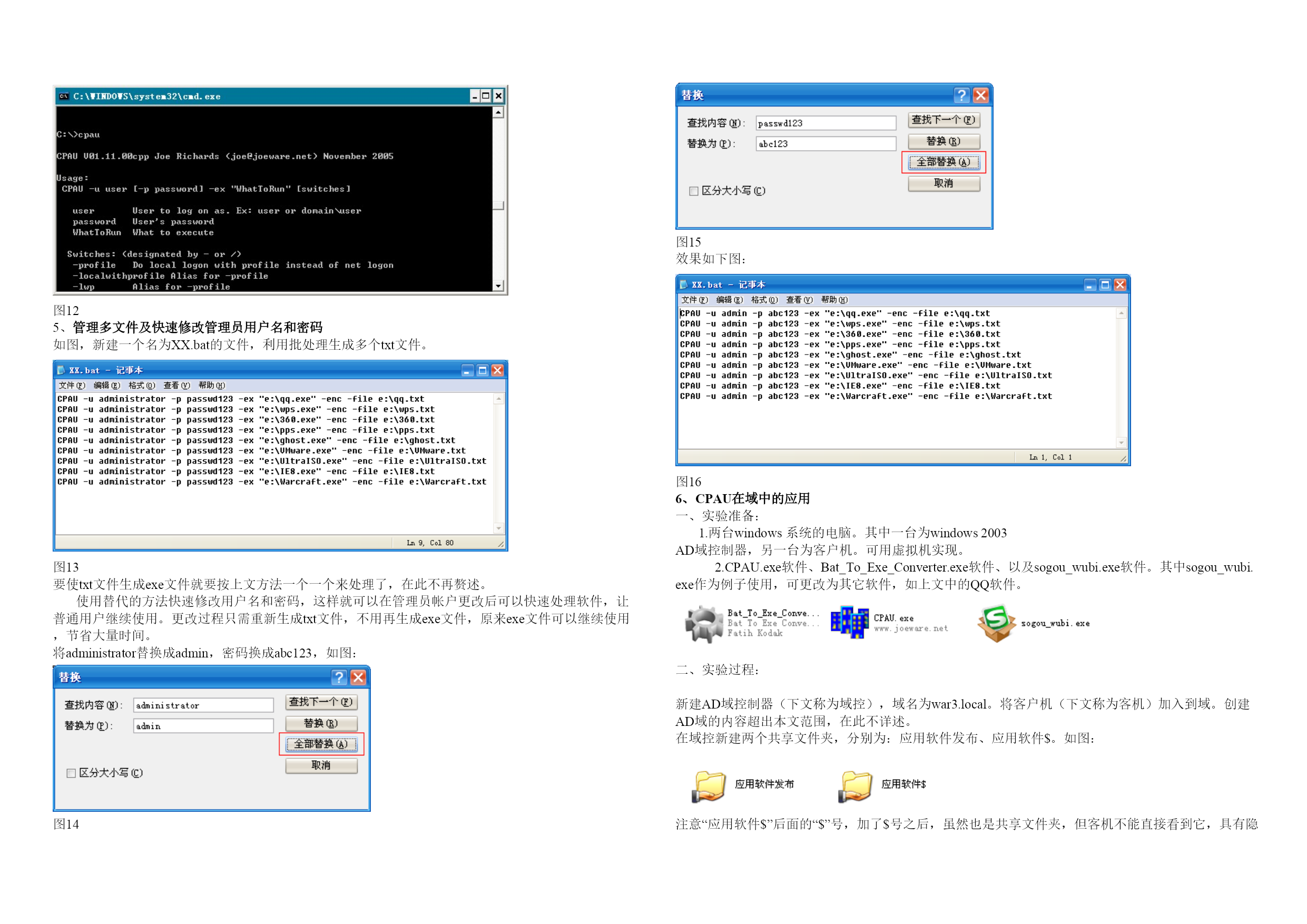Open 编辑 menu in the figure 13 notepad window
Screen dimensions: 1307x924
coord(106,386)
